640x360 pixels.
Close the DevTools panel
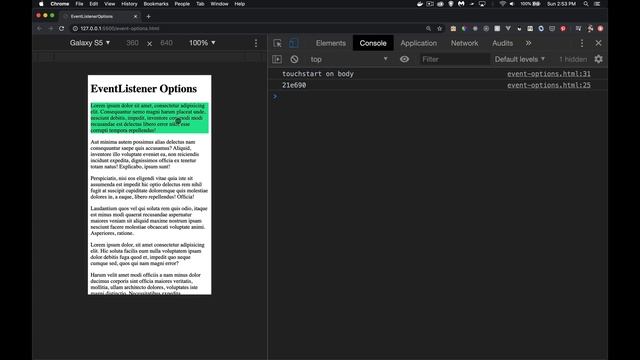pos(598,43)
